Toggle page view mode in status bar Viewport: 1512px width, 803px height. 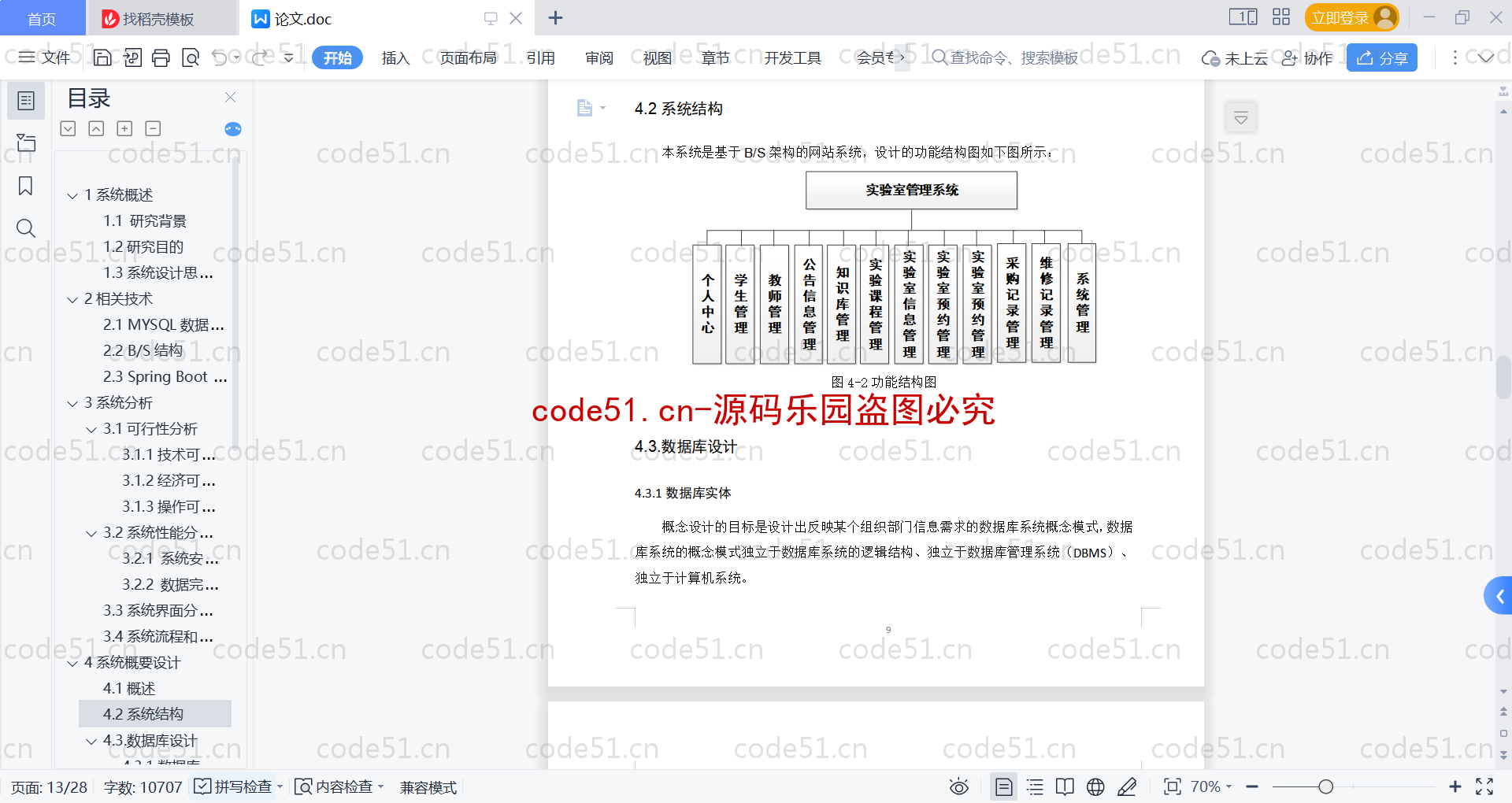pyautogui.click(x=1003, y=786)
